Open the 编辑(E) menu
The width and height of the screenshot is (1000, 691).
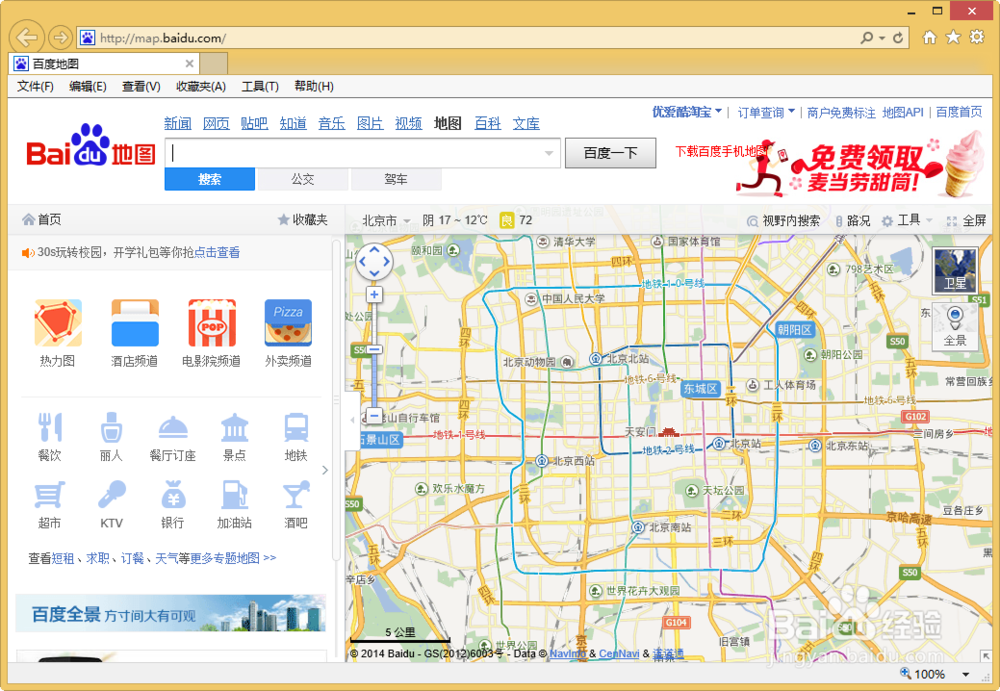click(x=88, y=86)
